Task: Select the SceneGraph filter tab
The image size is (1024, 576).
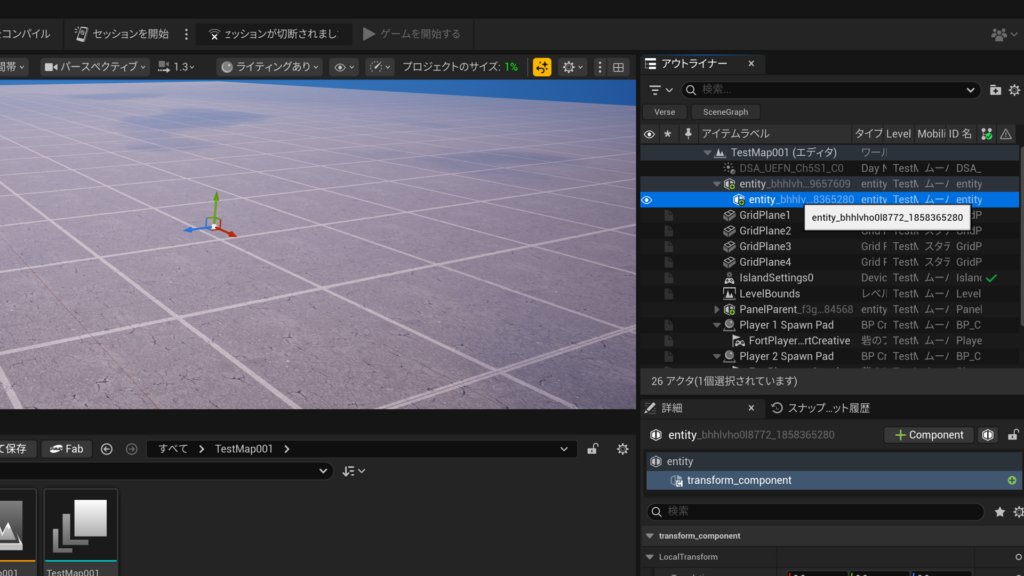Action: click(725, 112)
